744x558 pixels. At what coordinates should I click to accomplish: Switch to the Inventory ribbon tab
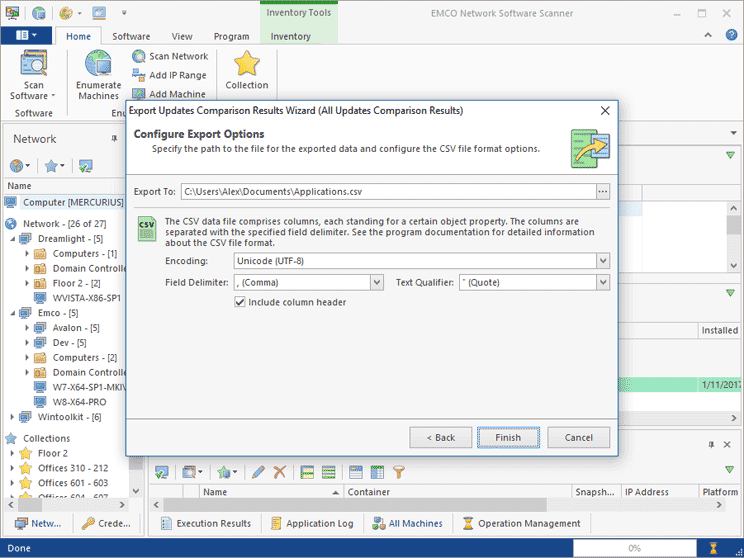tap(290, 36)
